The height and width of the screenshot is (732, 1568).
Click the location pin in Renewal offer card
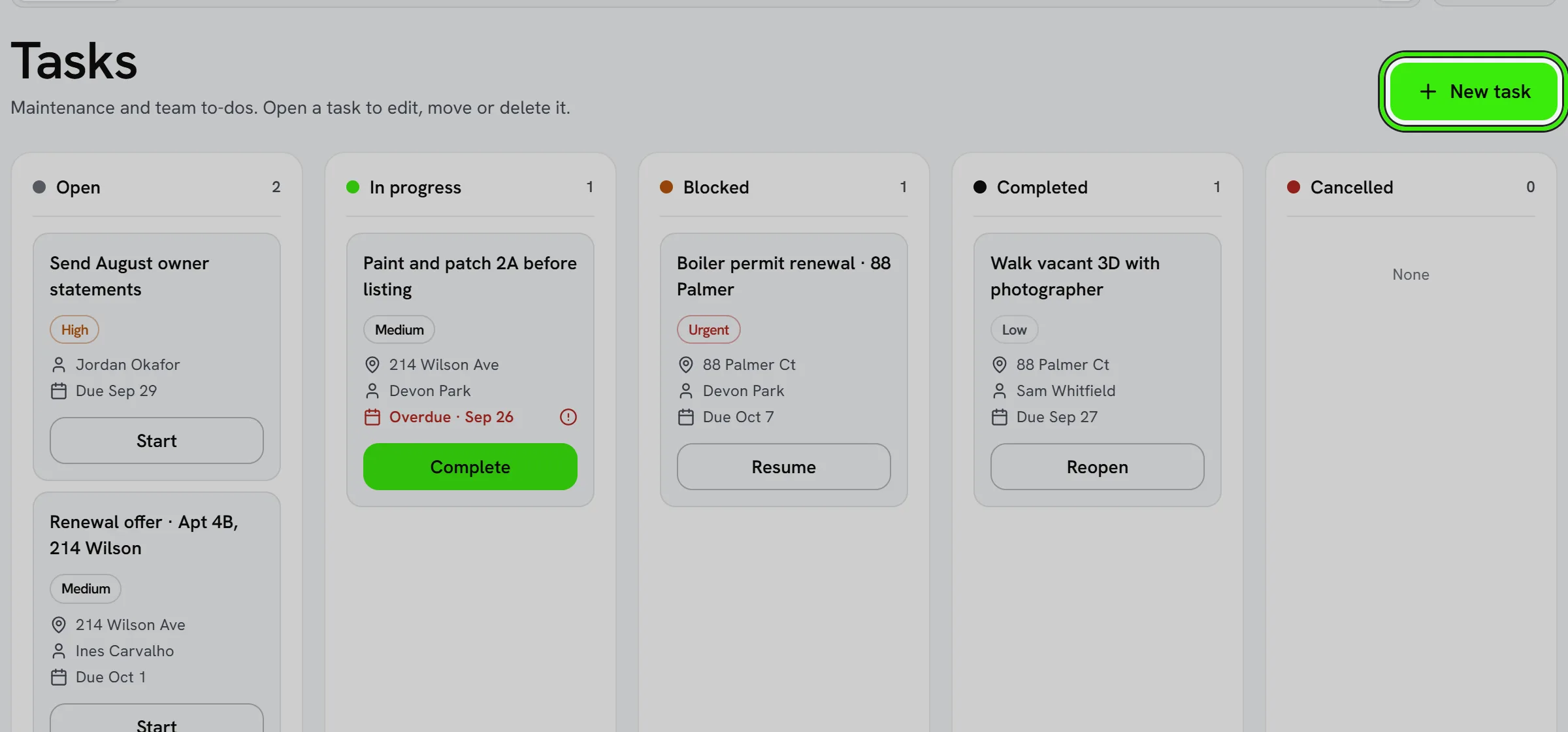tap(59, 625)
